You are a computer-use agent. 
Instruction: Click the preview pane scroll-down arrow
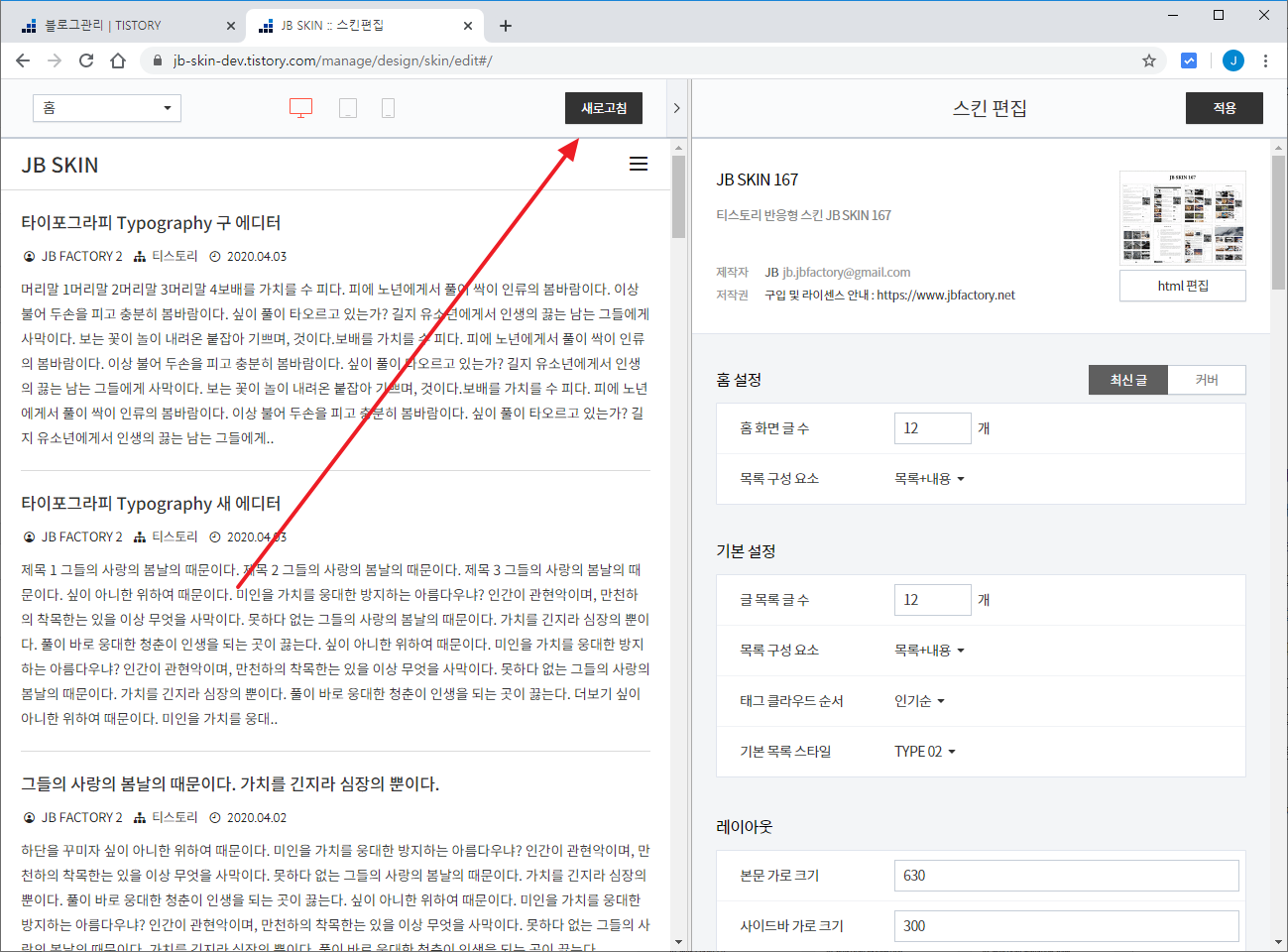pos(679,942)
